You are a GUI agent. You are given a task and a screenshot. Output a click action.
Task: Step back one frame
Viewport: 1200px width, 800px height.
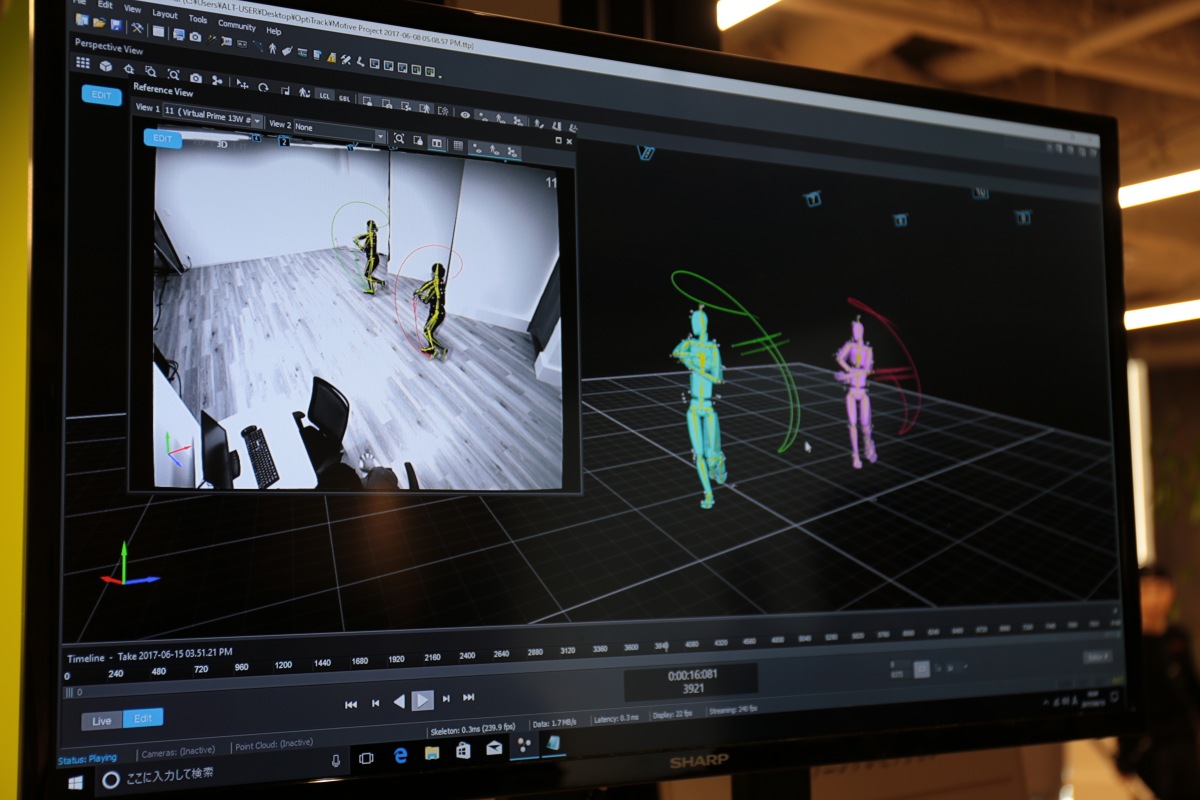(x=376, y=703)
